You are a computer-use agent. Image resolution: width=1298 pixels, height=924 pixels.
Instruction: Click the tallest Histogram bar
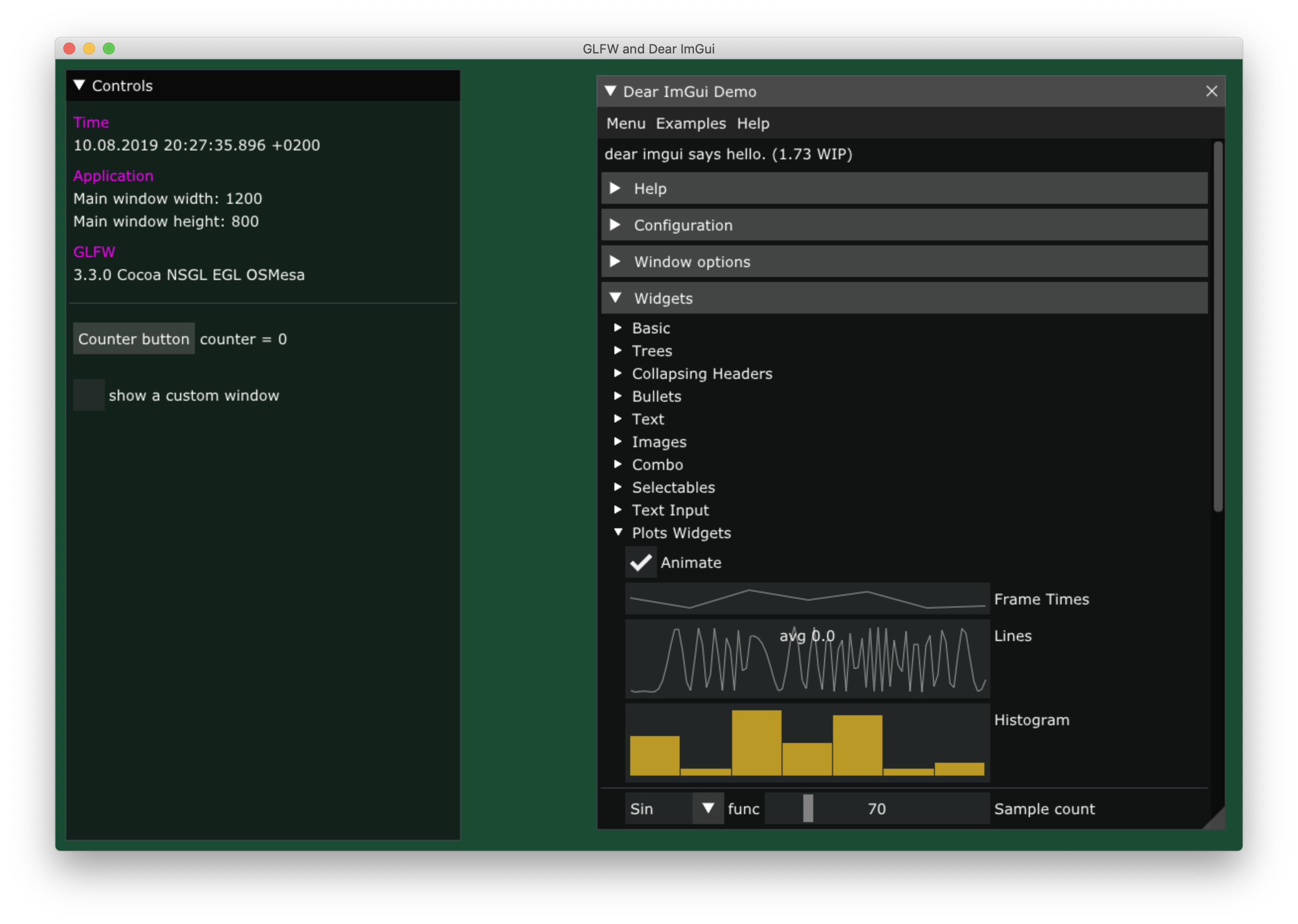(756, 742)
